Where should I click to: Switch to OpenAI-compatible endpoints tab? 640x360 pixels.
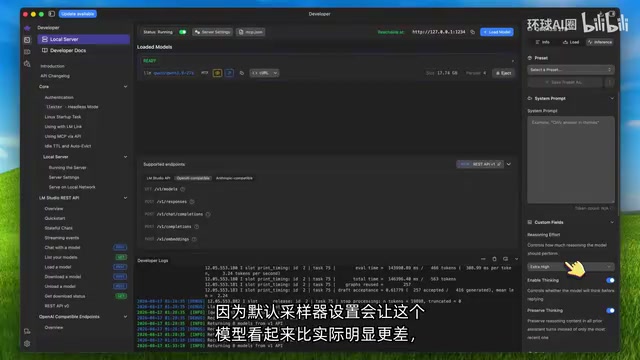click(x=193, y=178)
